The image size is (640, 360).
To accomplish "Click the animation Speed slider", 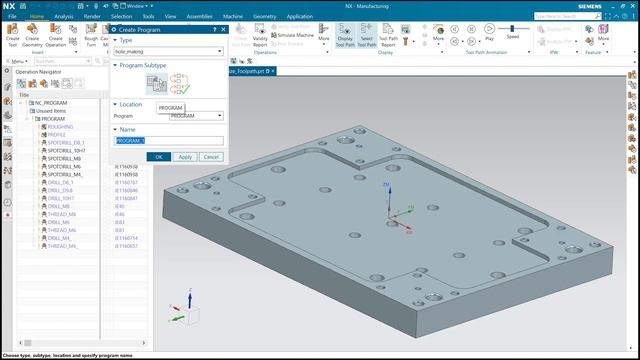I will pyautogui.click(x=513, y=29).
